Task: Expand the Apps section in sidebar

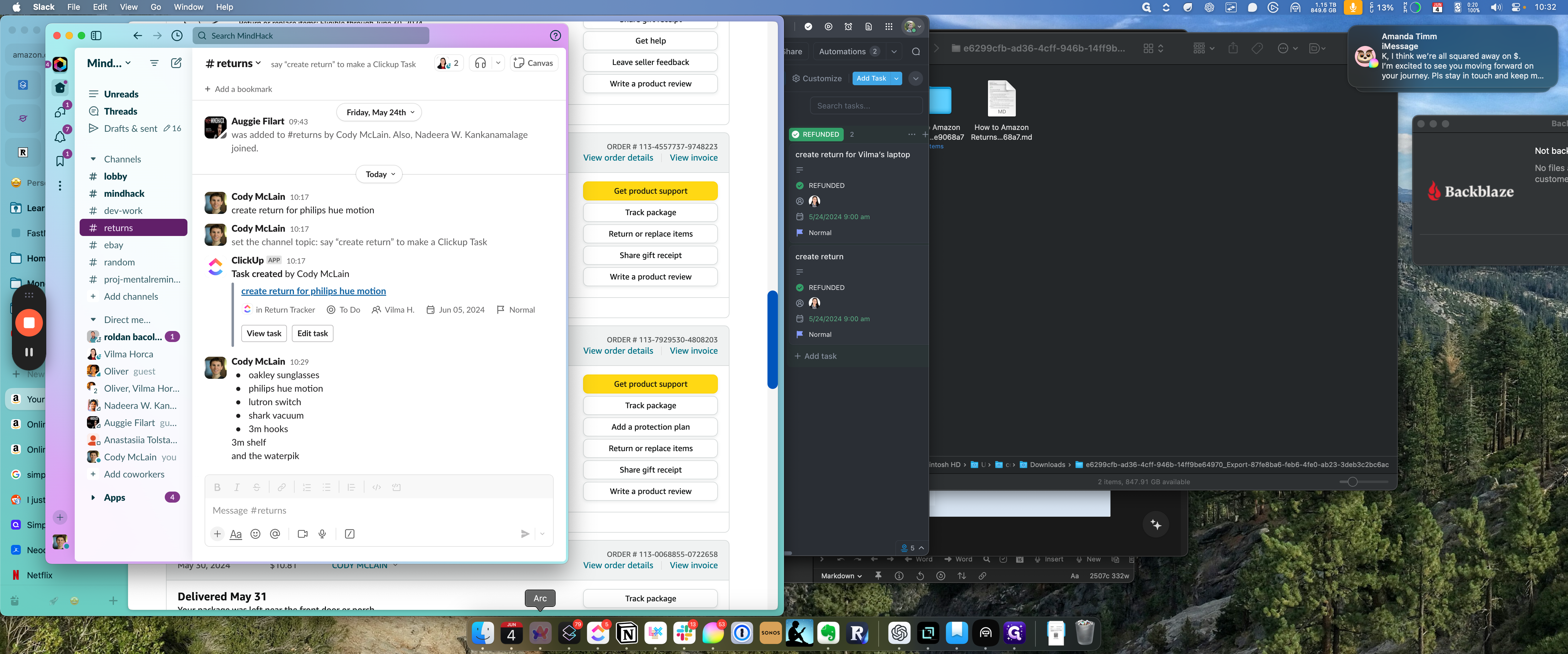Action: [93, 497]
